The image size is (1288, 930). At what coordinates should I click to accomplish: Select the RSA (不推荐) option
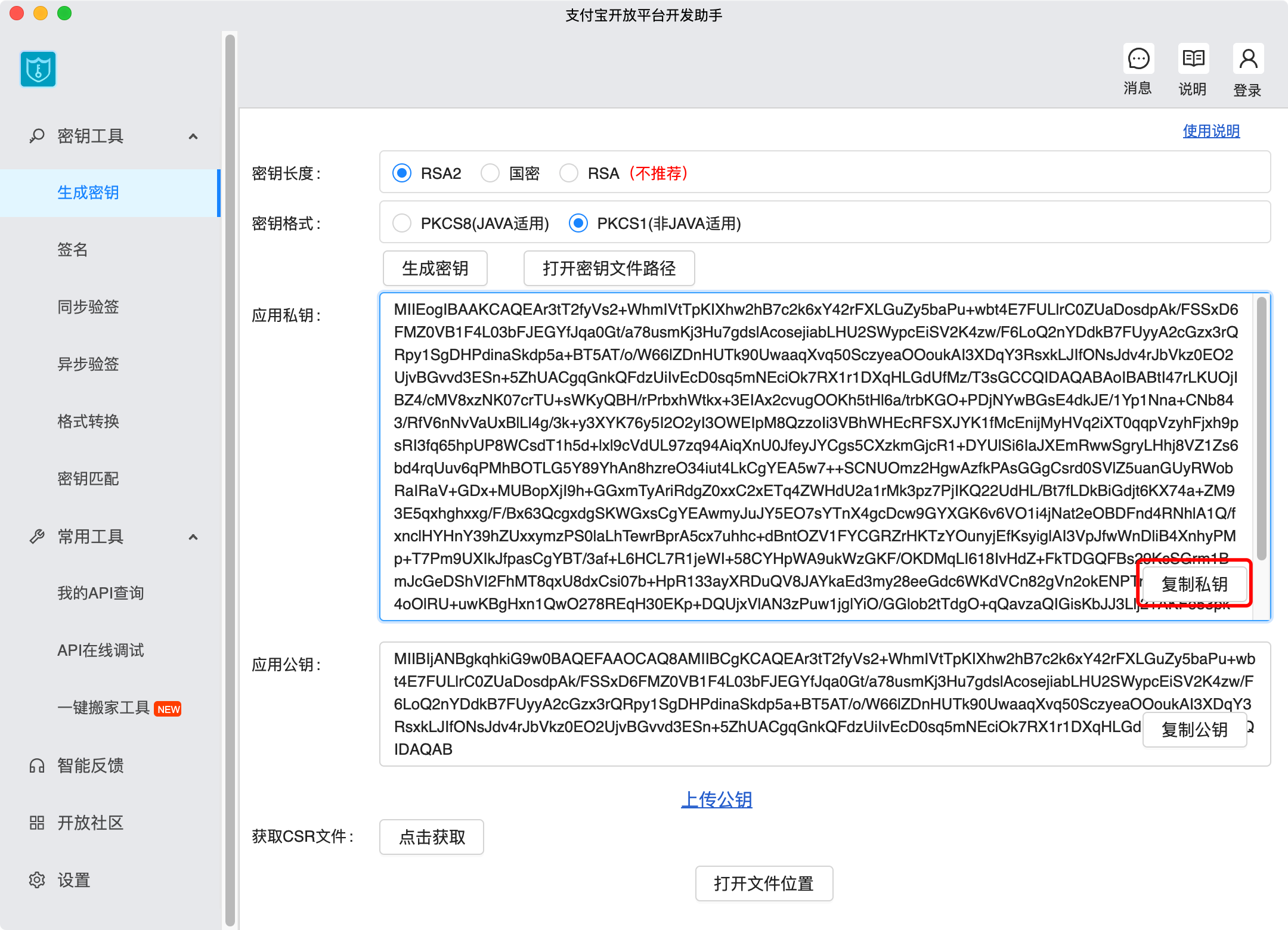click(569, 173)
